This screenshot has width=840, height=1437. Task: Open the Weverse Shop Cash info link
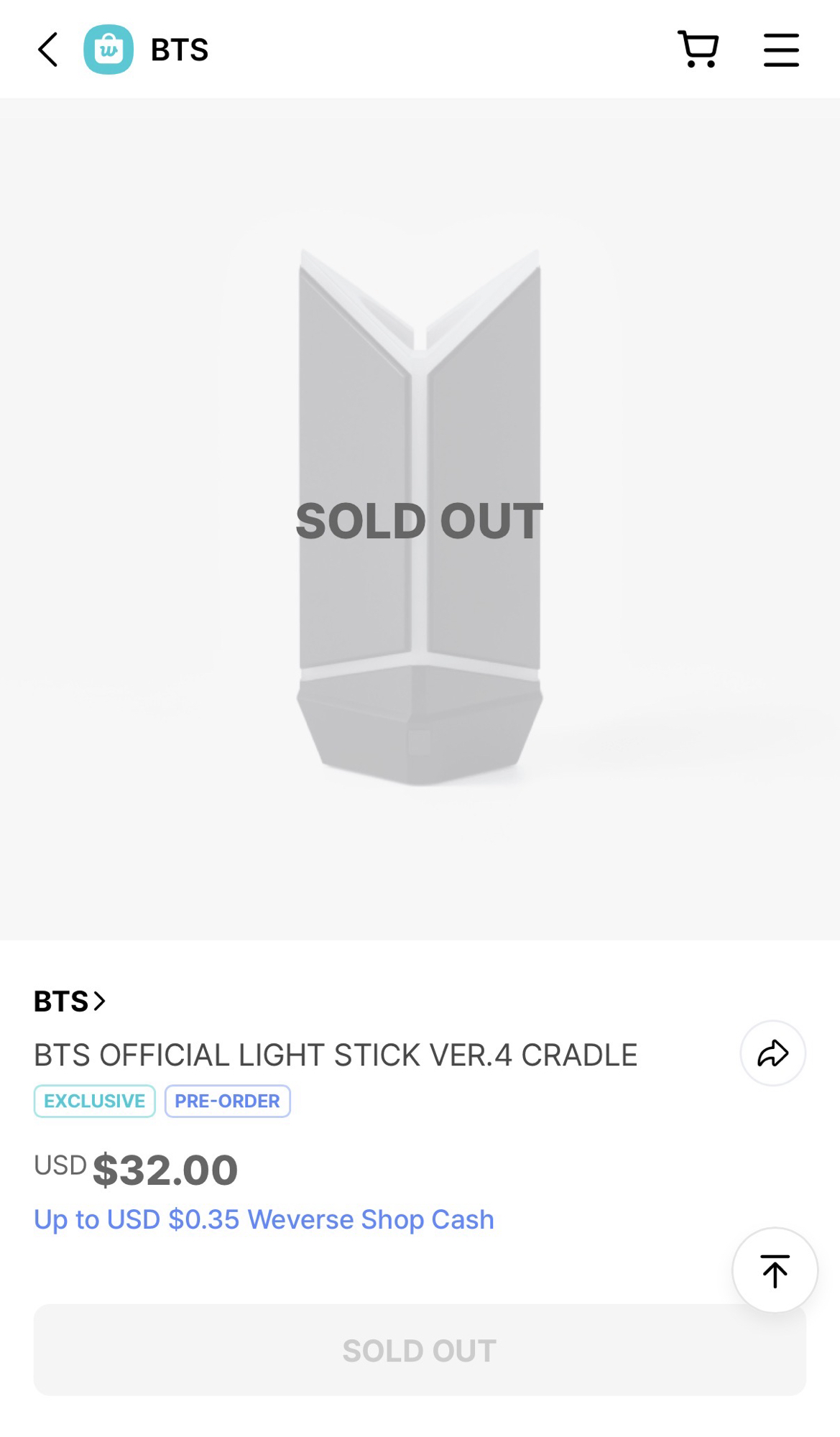(x=264, y=1219)
